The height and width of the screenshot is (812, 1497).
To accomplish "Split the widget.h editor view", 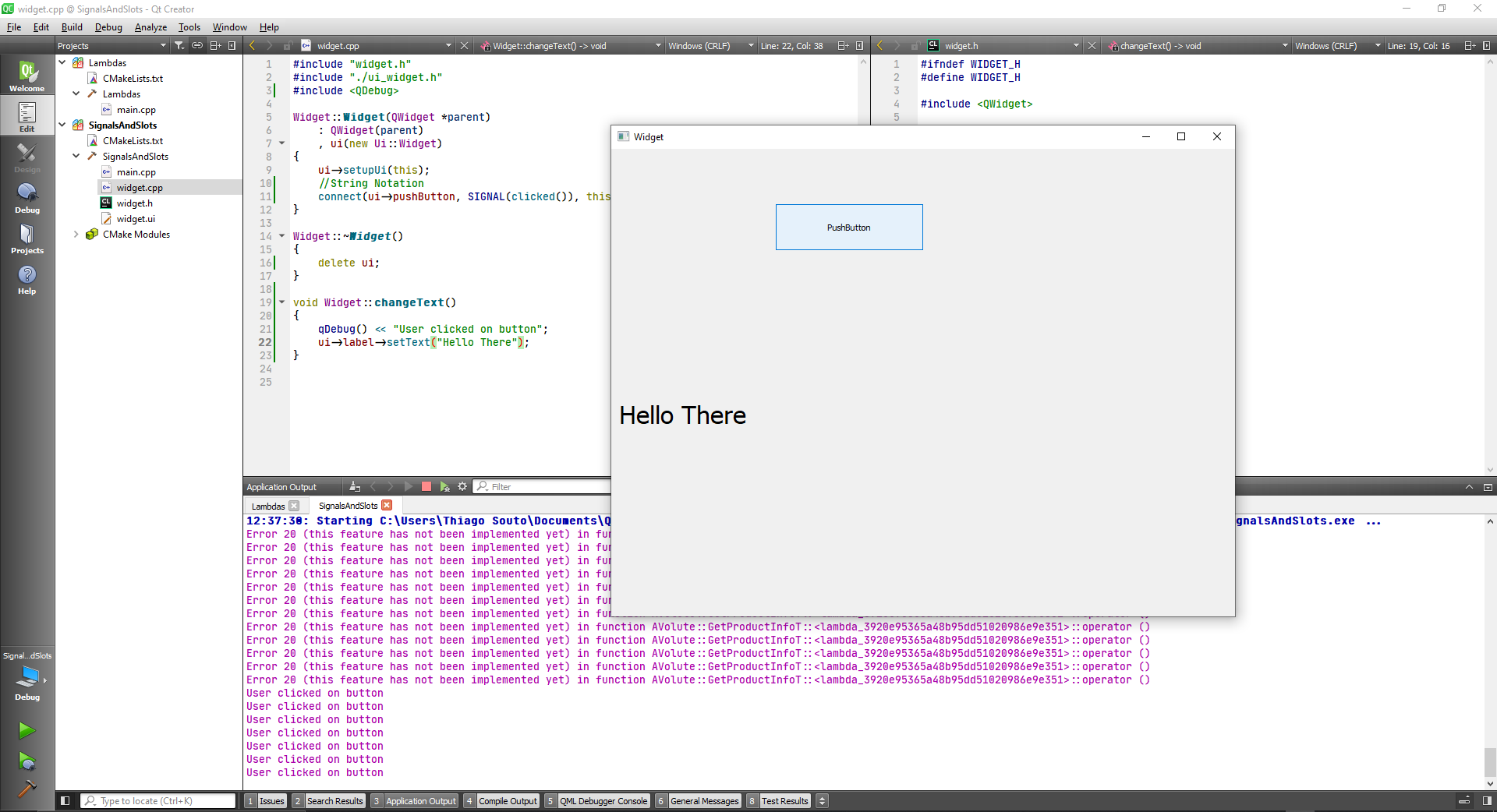I will click(x=1470, y=46).
